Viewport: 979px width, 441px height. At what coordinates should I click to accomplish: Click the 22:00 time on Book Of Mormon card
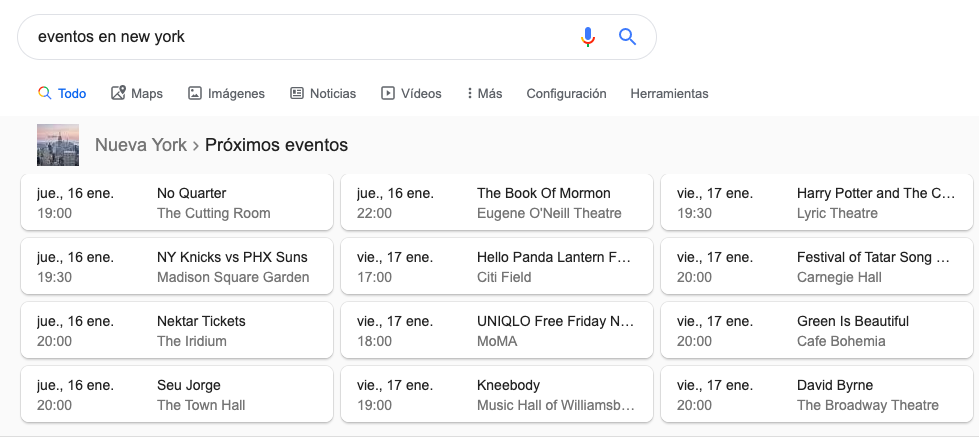pos(375,213)
